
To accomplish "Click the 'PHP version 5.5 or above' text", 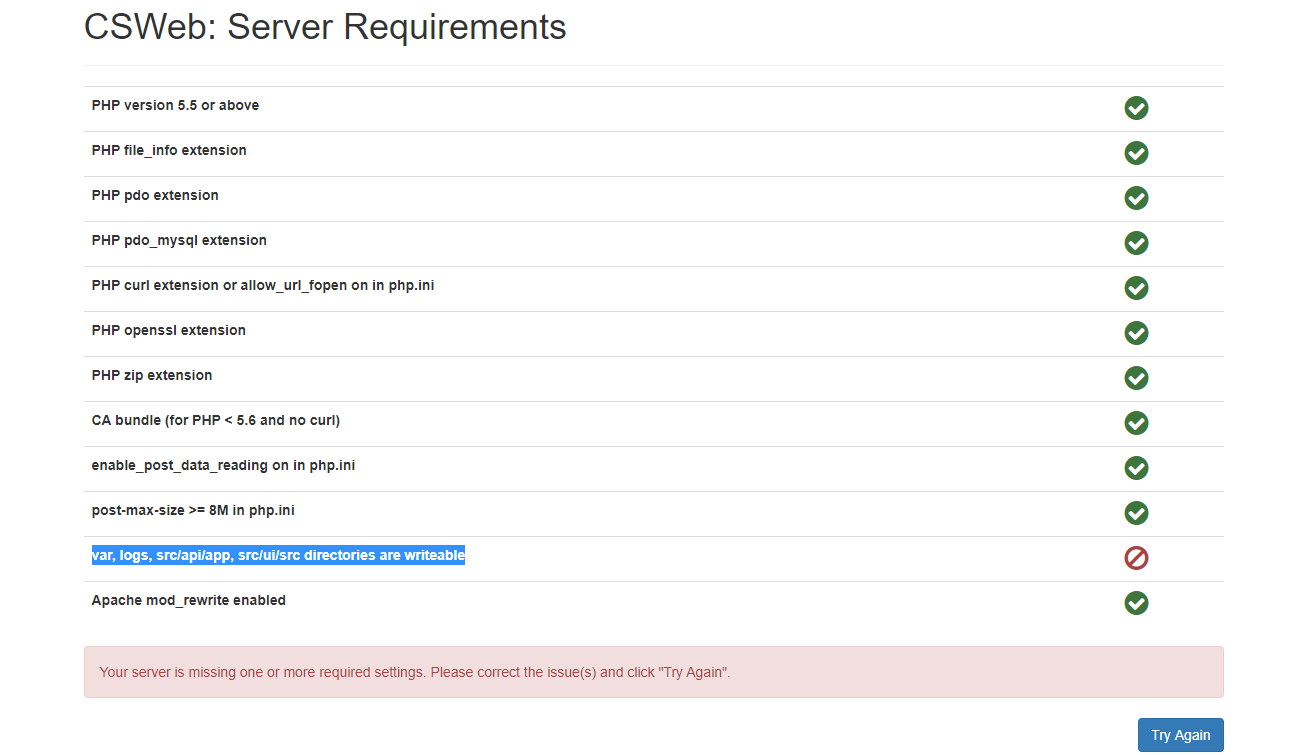I will (175, 105).
